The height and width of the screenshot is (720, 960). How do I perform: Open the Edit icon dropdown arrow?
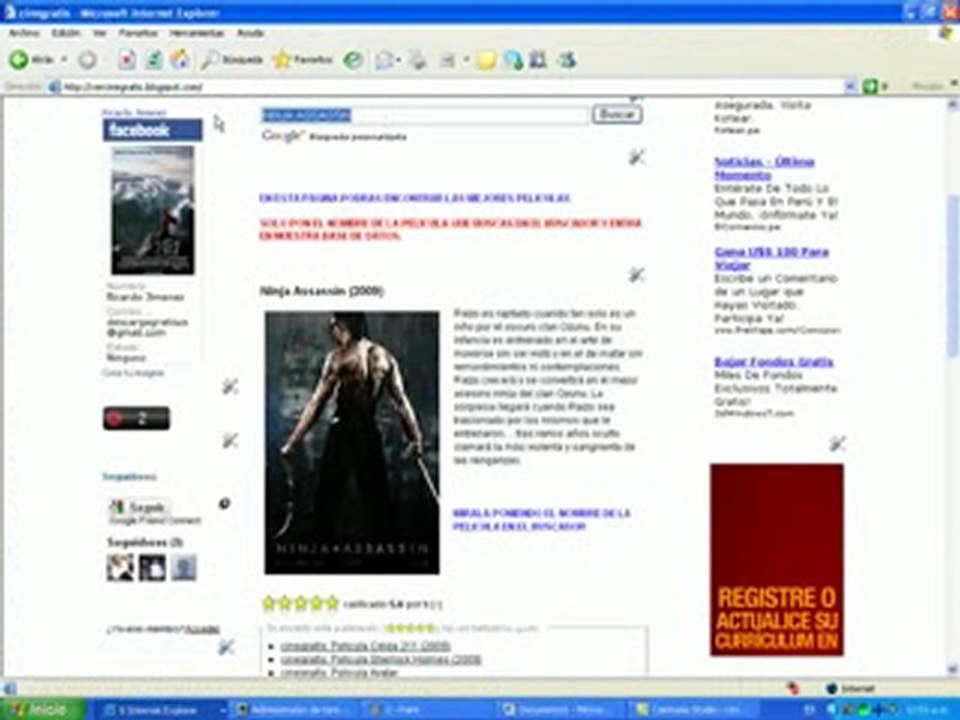pos(466,59)
